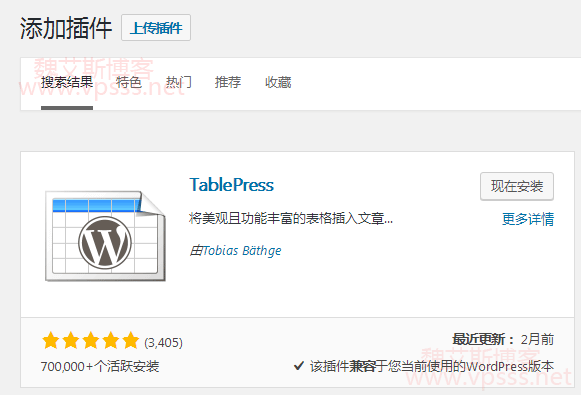Click the 上传插件 upload plugin button

[x=156, y=28]
